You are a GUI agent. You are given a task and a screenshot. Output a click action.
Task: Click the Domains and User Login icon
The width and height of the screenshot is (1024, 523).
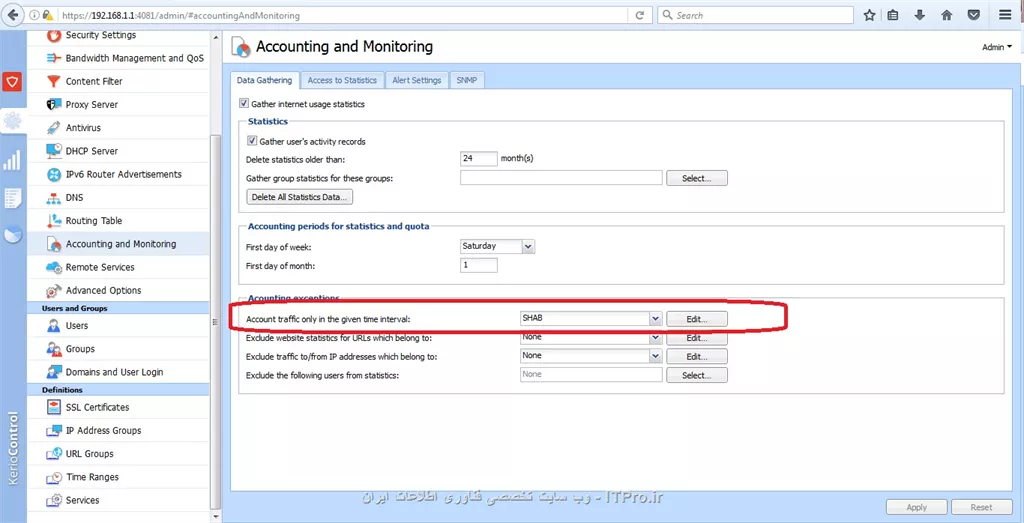coord(54,372)
